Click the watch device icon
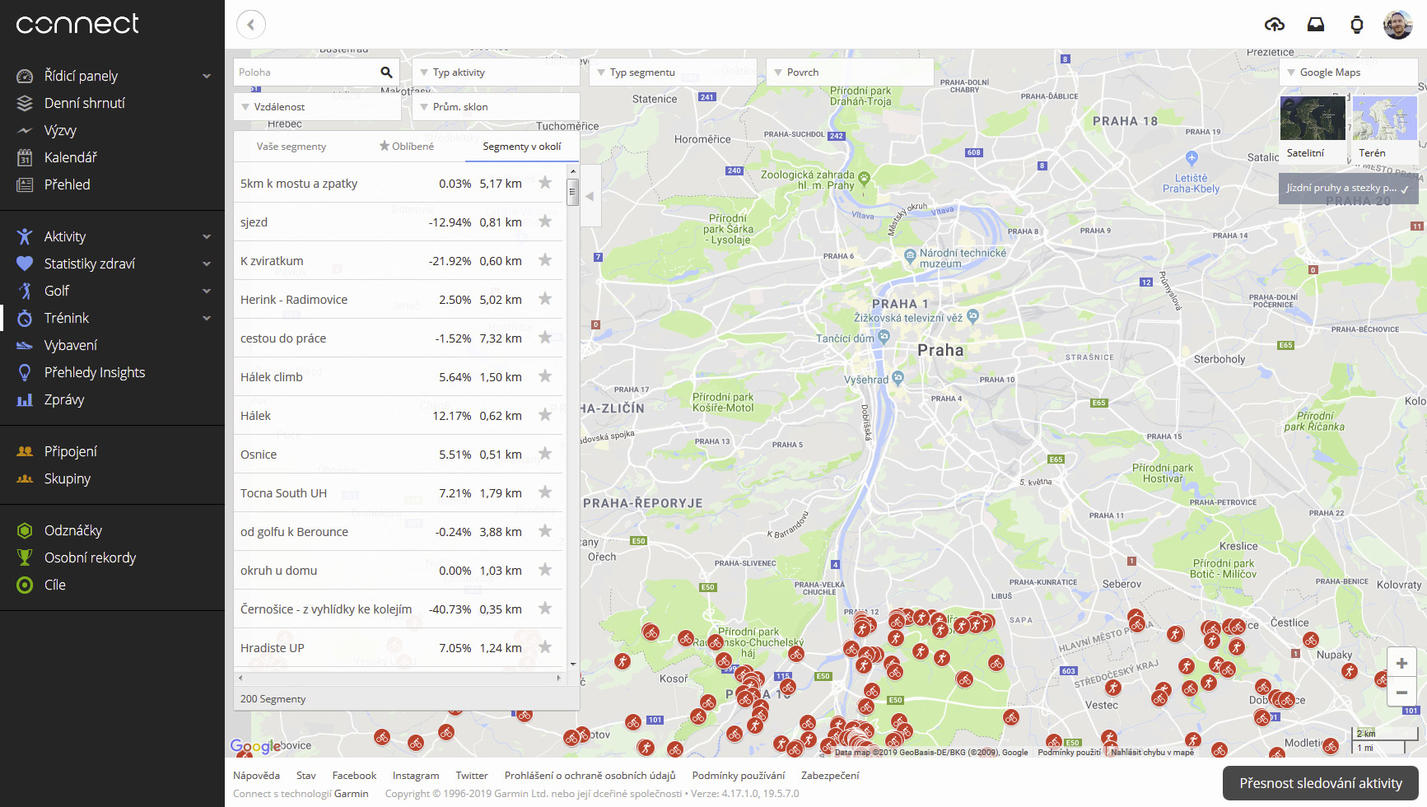 pos(1356,25)
